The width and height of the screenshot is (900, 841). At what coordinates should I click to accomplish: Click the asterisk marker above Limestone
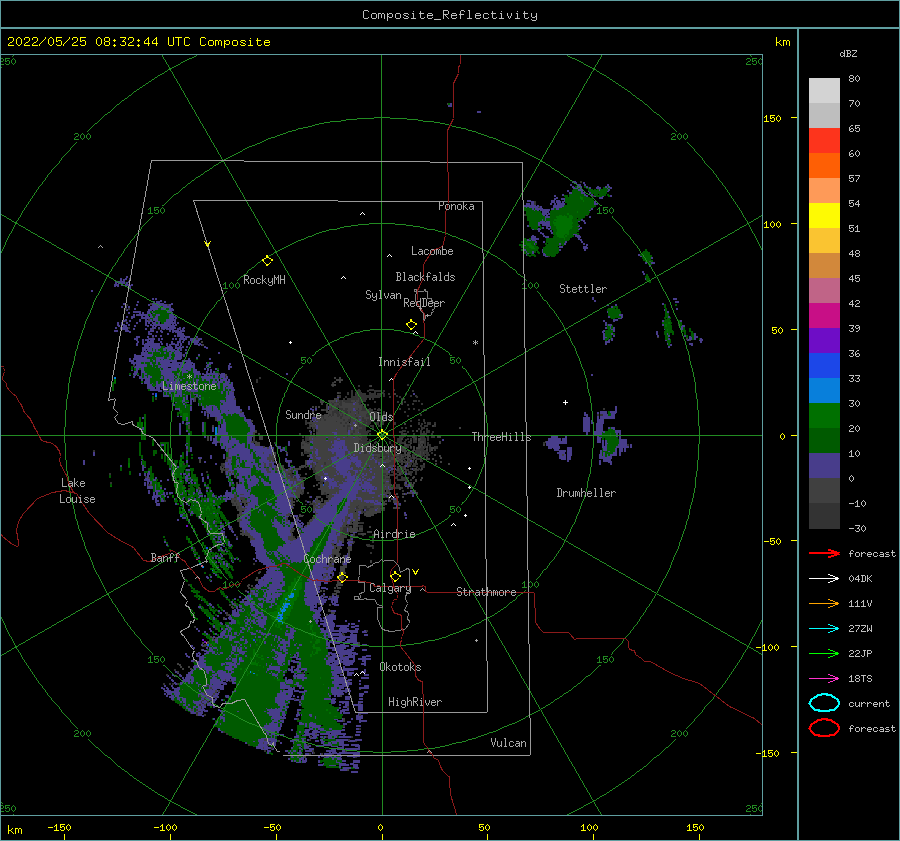click(x=189, y=377)
